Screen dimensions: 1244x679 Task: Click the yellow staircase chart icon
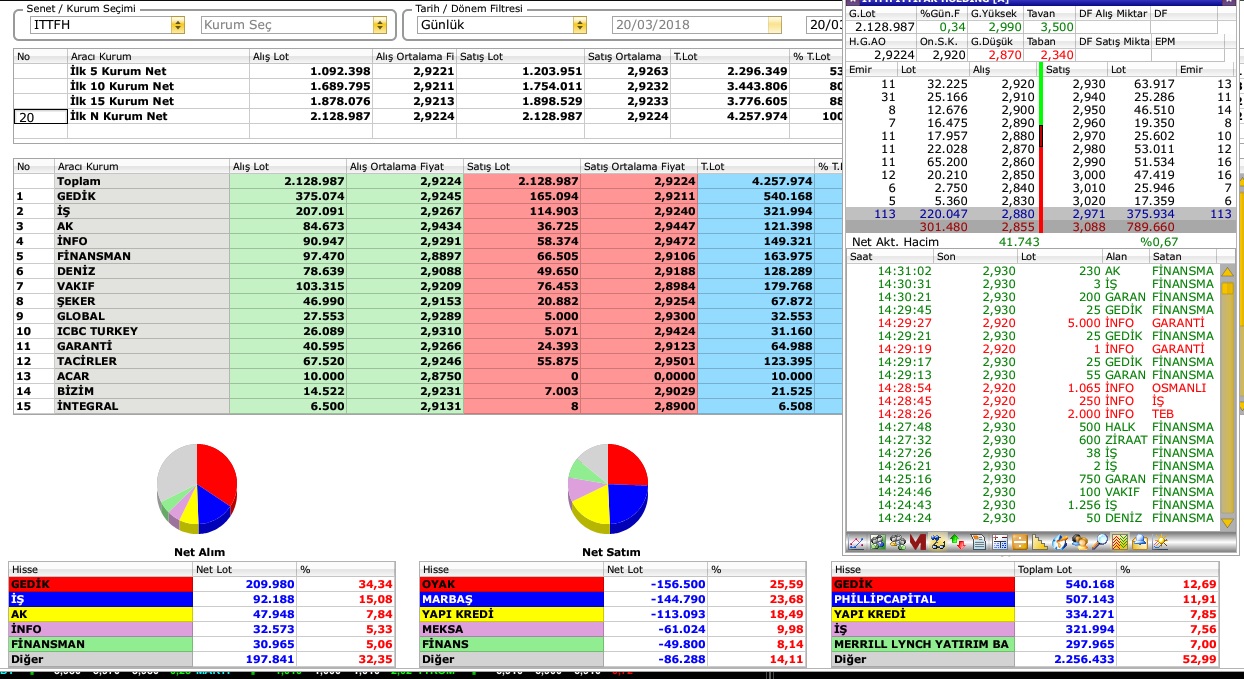coord(1040,543)
